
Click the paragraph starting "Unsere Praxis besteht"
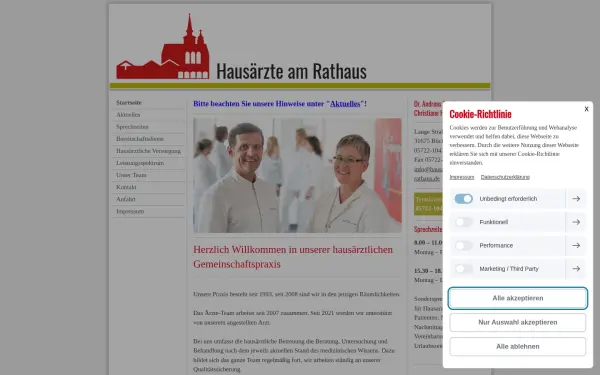[297, 294]
